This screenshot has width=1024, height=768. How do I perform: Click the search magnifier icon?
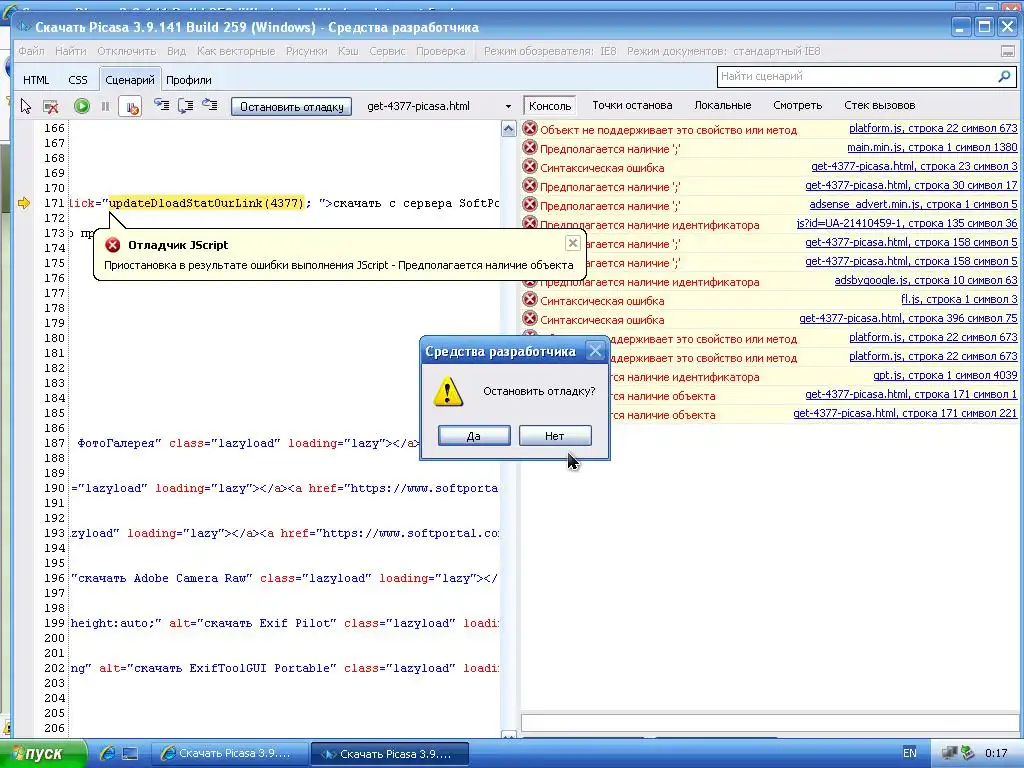(x=1004, y=76)
